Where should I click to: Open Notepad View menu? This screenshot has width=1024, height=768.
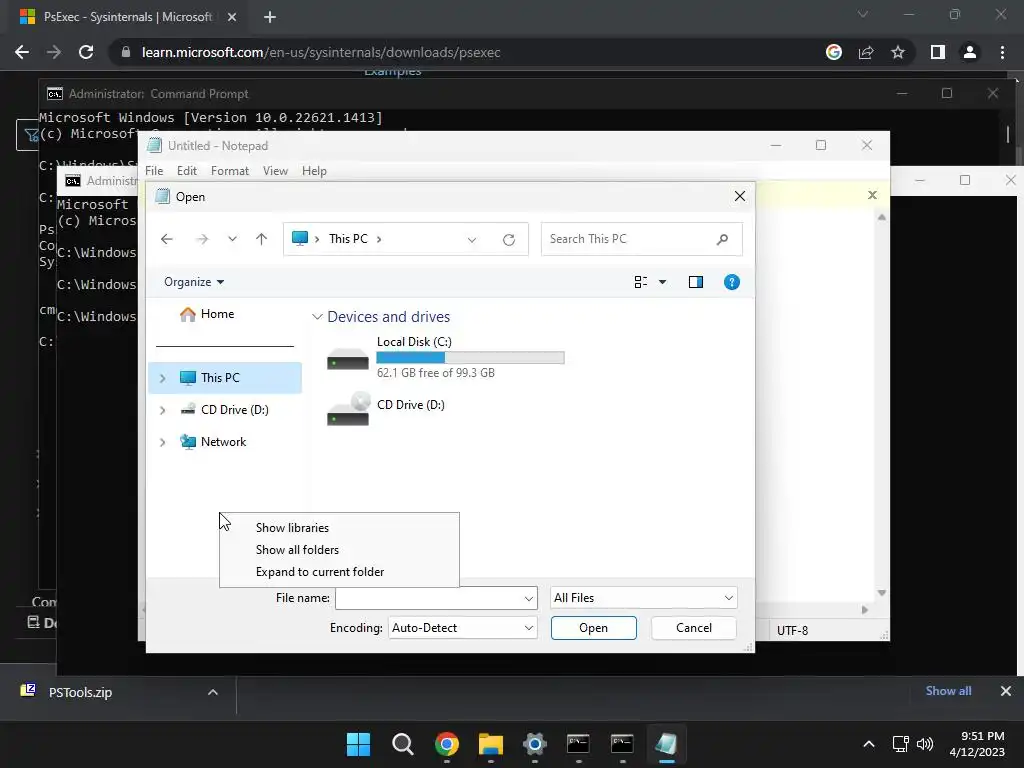[x=275, y=171]
